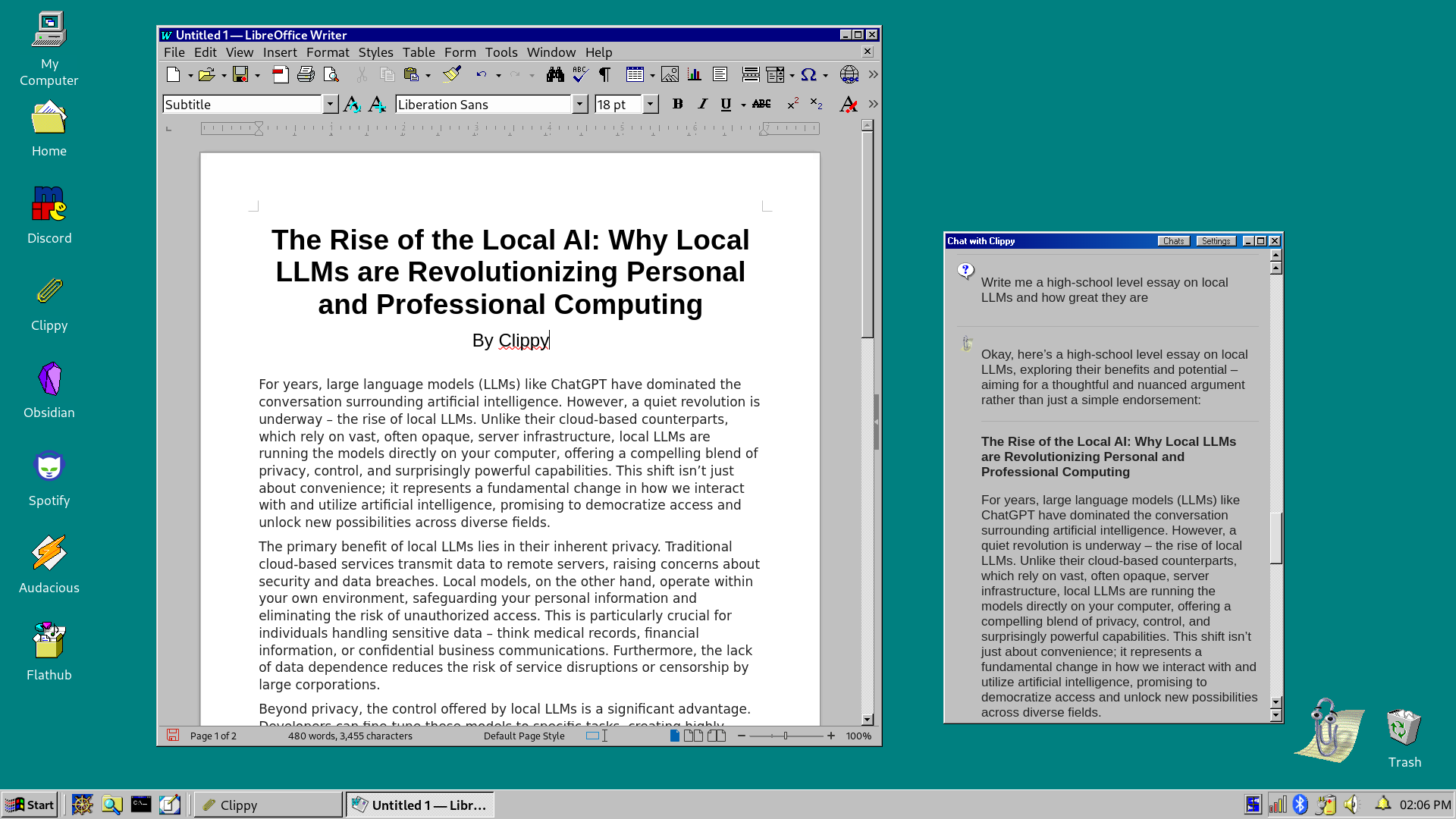Image resolution: width=1456 pixels, height=819 pixels.
Task: Toggle Print Preview in the toolbar
Action: click(x=331, y=74)
